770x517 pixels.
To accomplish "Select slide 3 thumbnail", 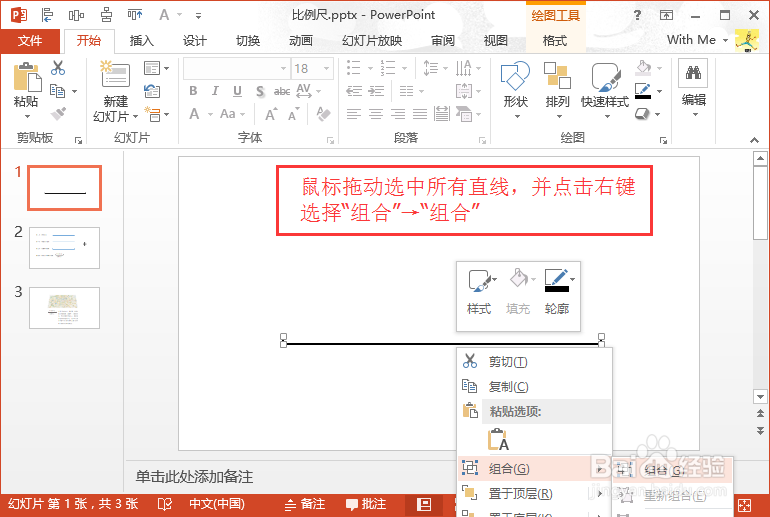I will [x=64, y=308].
